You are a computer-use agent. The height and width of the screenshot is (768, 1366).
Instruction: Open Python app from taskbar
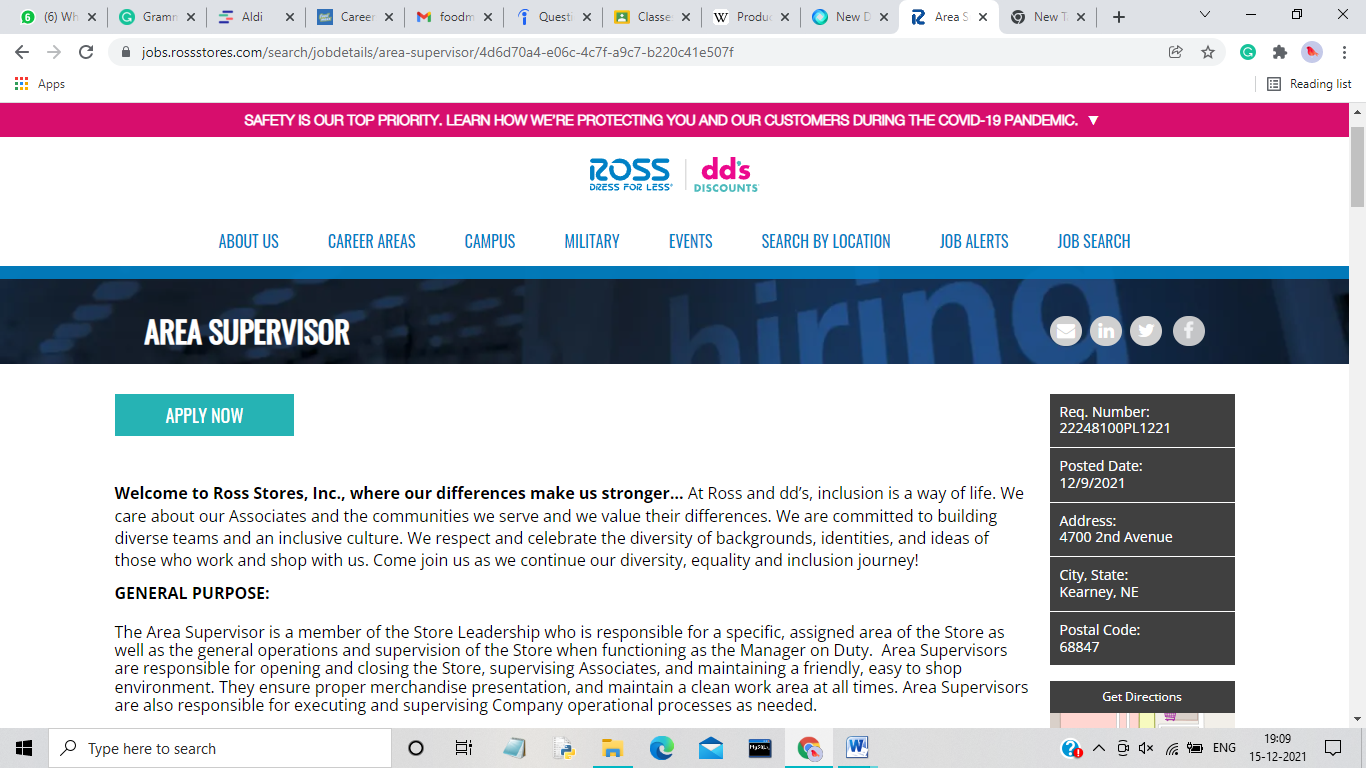[x=564, y=748]
